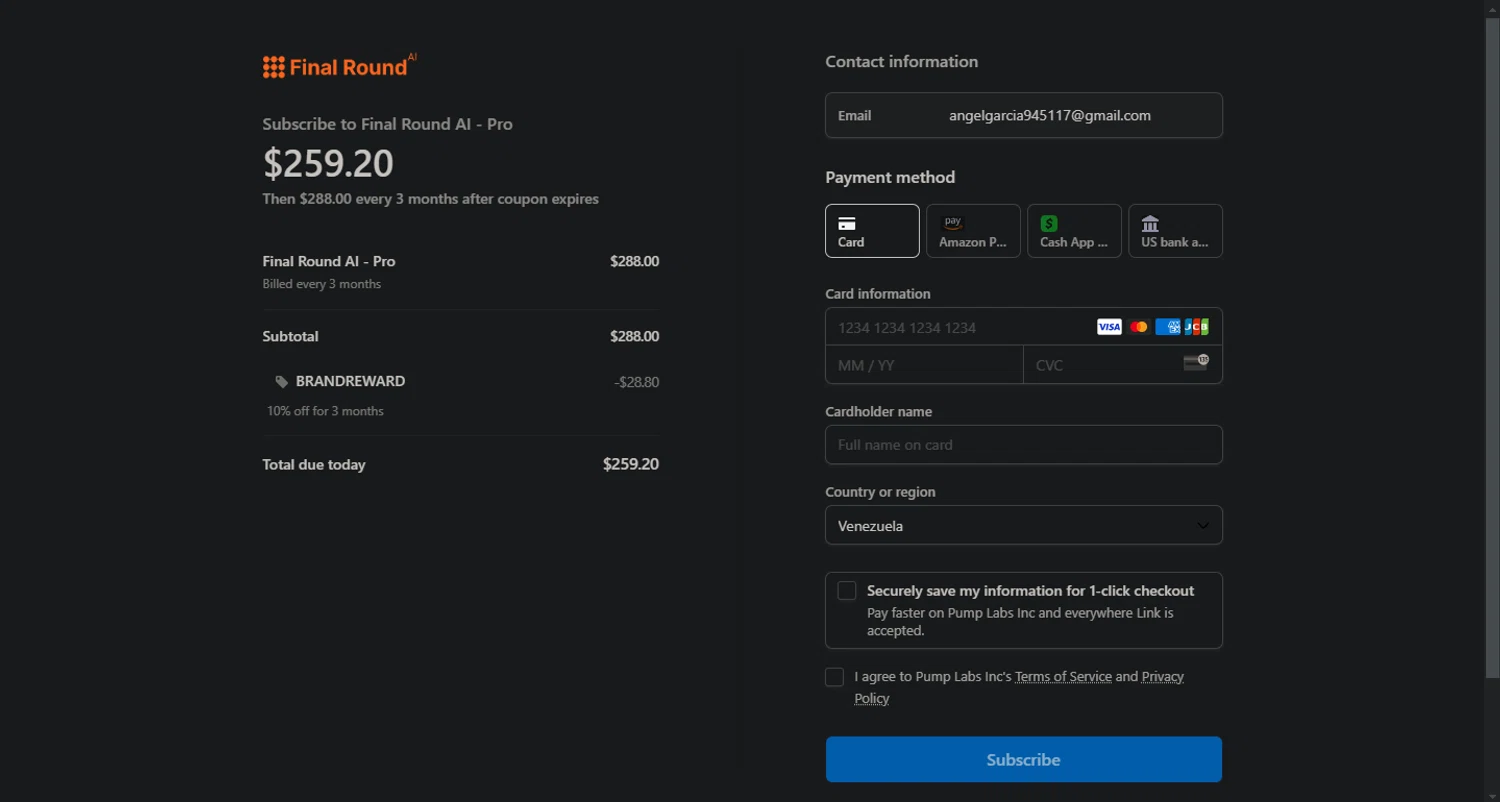Click the Final Round AI logo

tap(339, 66)
